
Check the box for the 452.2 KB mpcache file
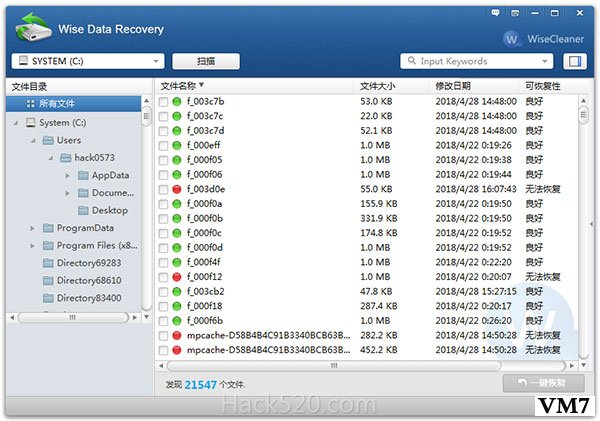(x=163, y=350)
